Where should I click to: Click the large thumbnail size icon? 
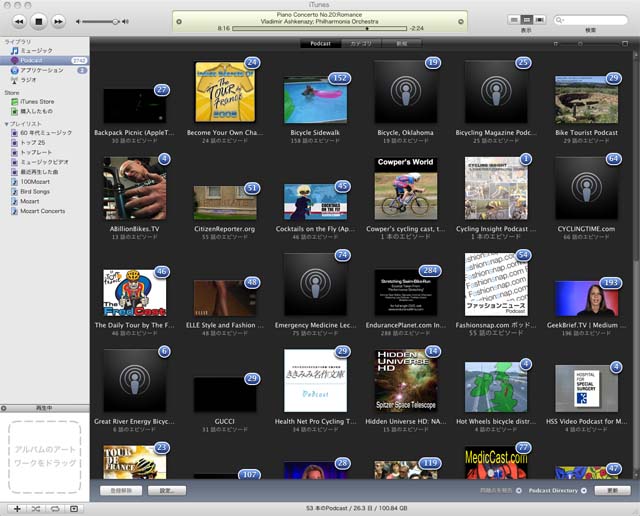(x=625, y=44)
